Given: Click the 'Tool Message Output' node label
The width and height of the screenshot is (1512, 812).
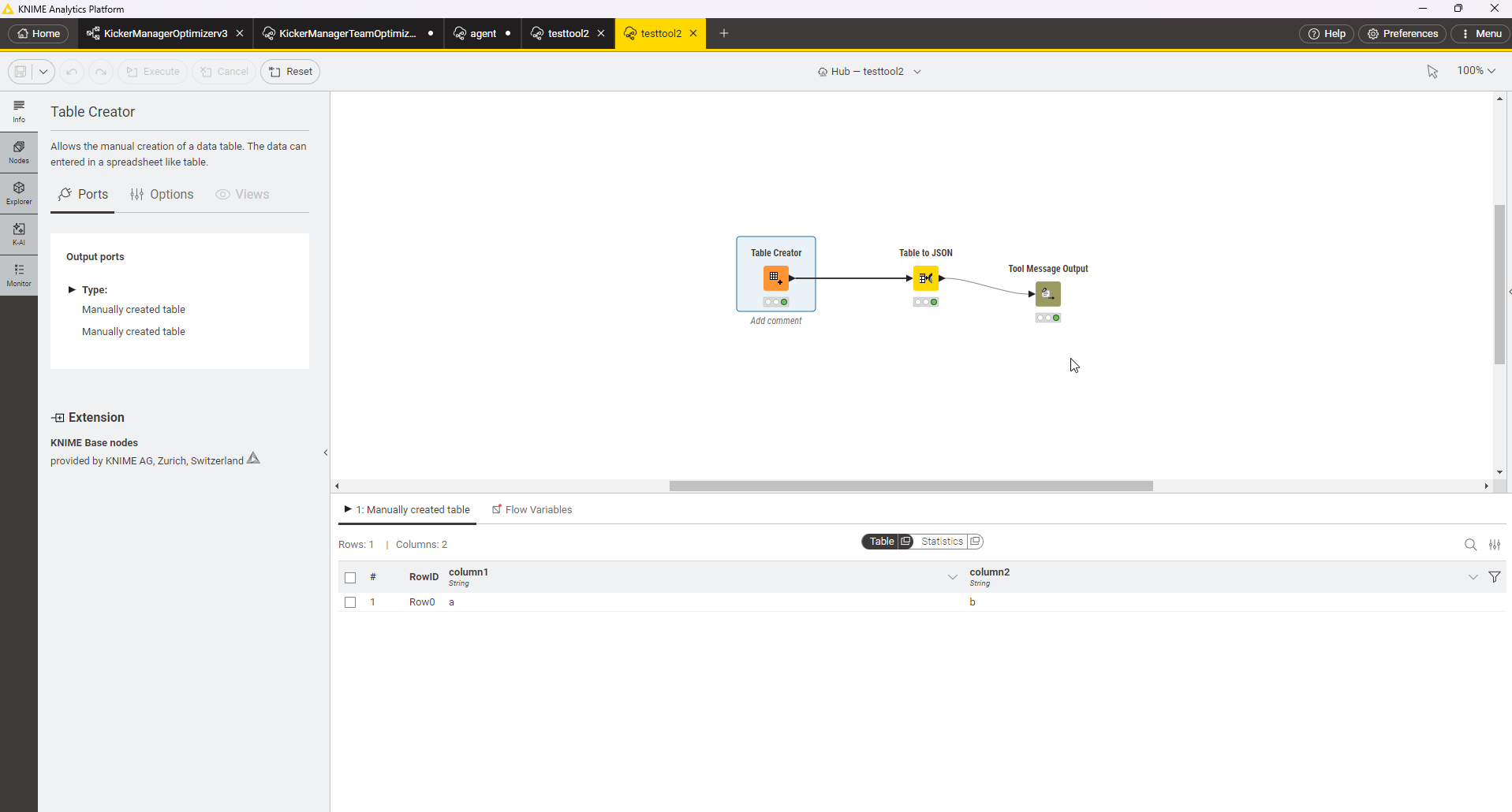Looking at the screenshot, I should pos(1048,269).
